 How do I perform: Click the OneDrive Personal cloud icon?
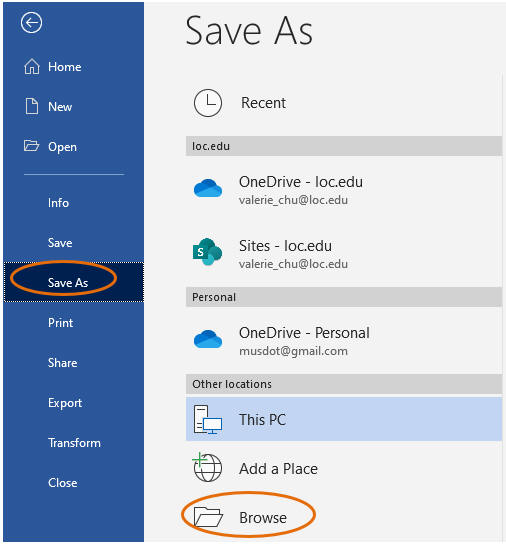click(x=208, y=339)
